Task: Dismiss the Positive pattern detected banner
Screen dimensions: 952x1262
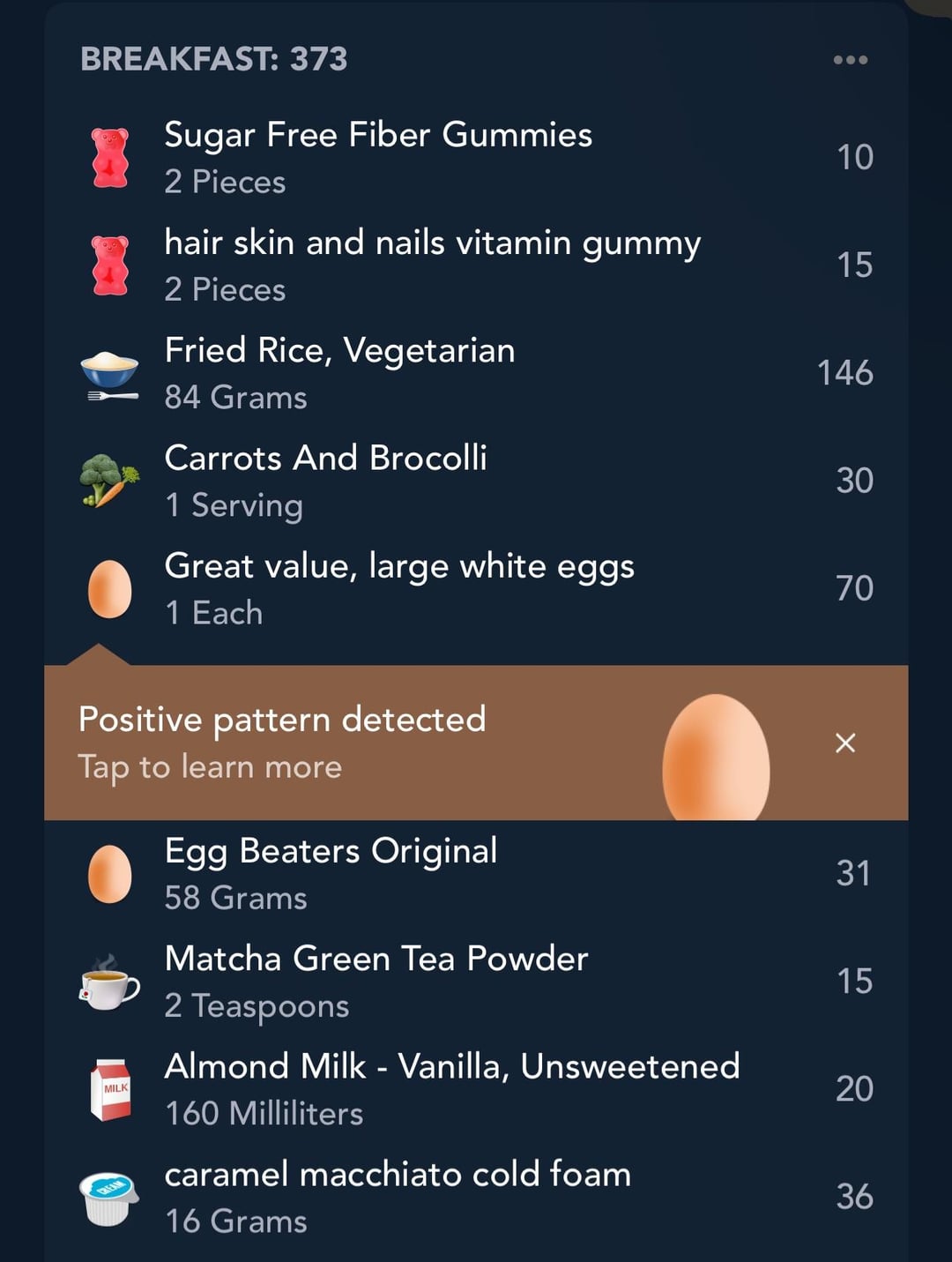Action: (845, 743)
